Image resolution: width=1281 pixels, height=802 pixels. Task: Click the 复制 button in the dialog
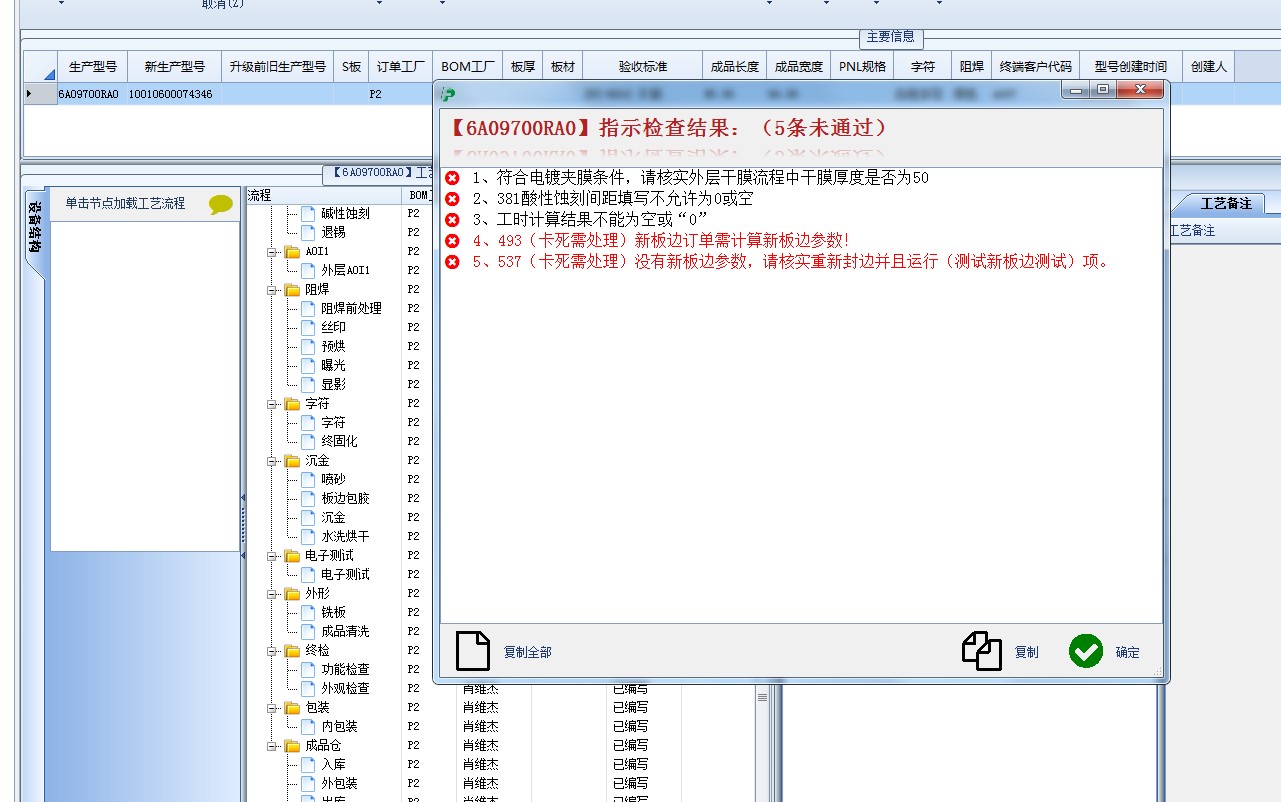[x=1001, y=651]
